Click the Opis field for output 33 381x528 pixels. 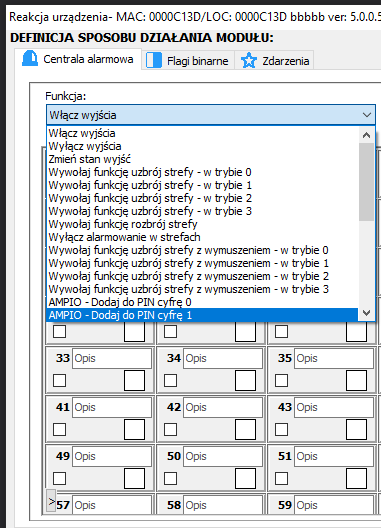(112, 358)
